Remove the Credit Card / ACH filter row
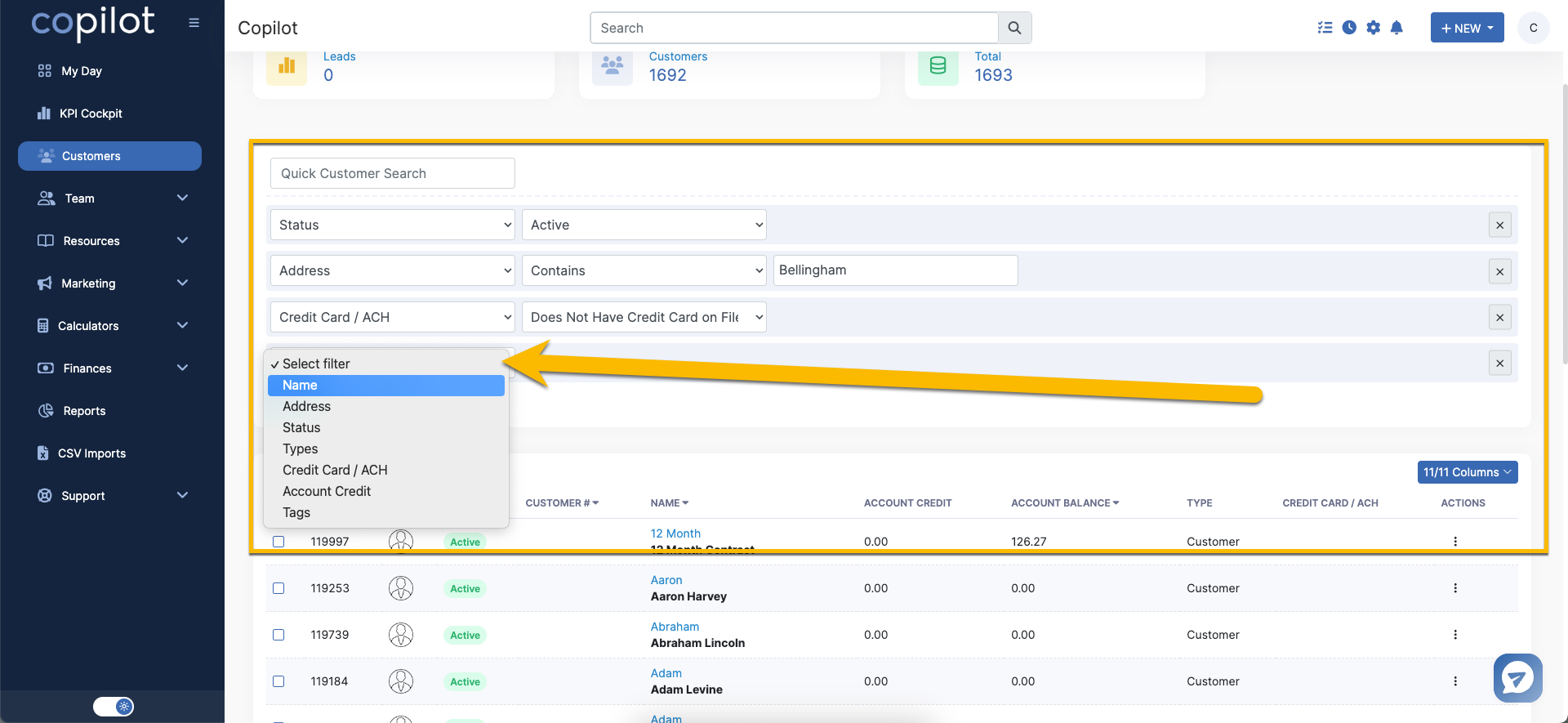 [1500, 318]
